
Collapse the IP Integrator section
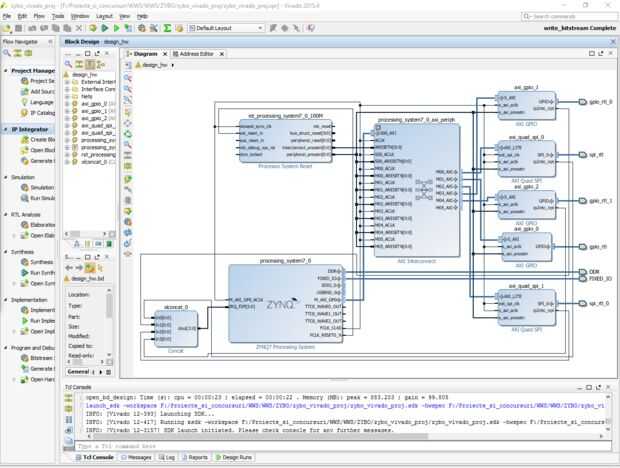point(6,129)
